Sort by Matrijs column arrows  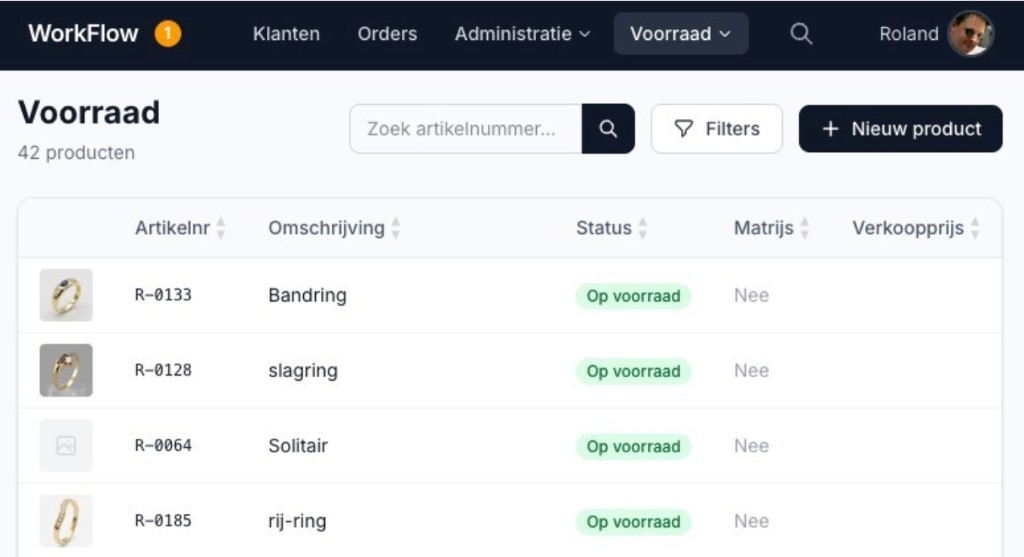[805, 228]
